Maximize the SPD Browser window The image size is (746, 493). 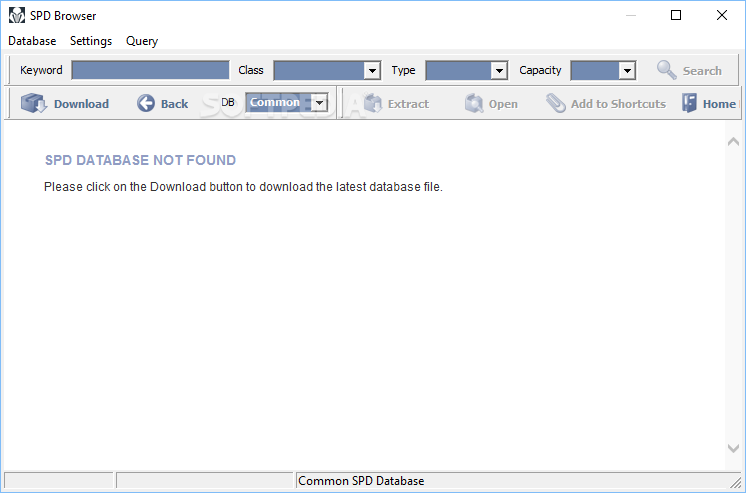[x=676, y=15]
